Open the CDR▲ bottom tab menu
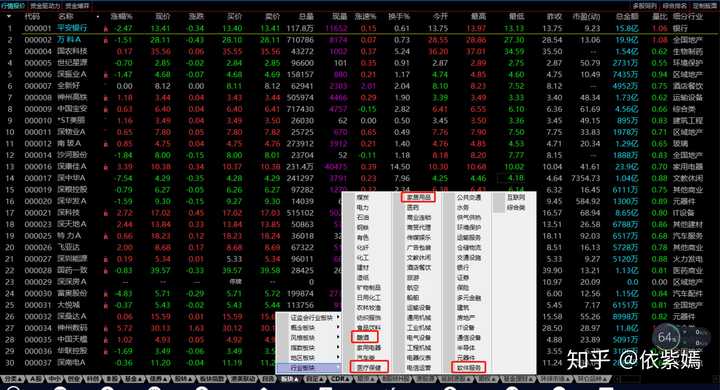720x390 pixels. pos(339,379)
